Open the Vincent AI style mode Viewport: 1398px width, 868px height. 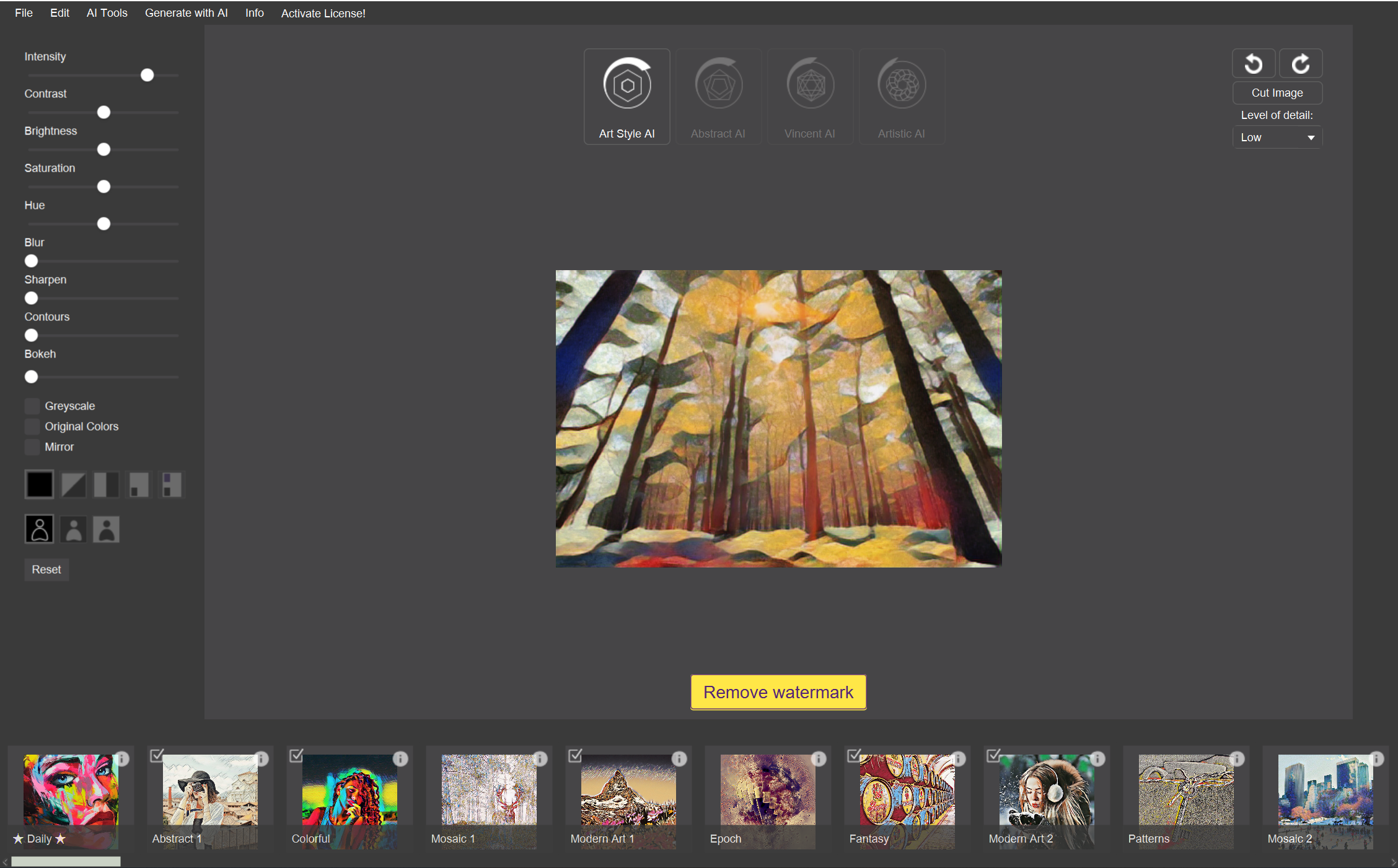point(810,96)
